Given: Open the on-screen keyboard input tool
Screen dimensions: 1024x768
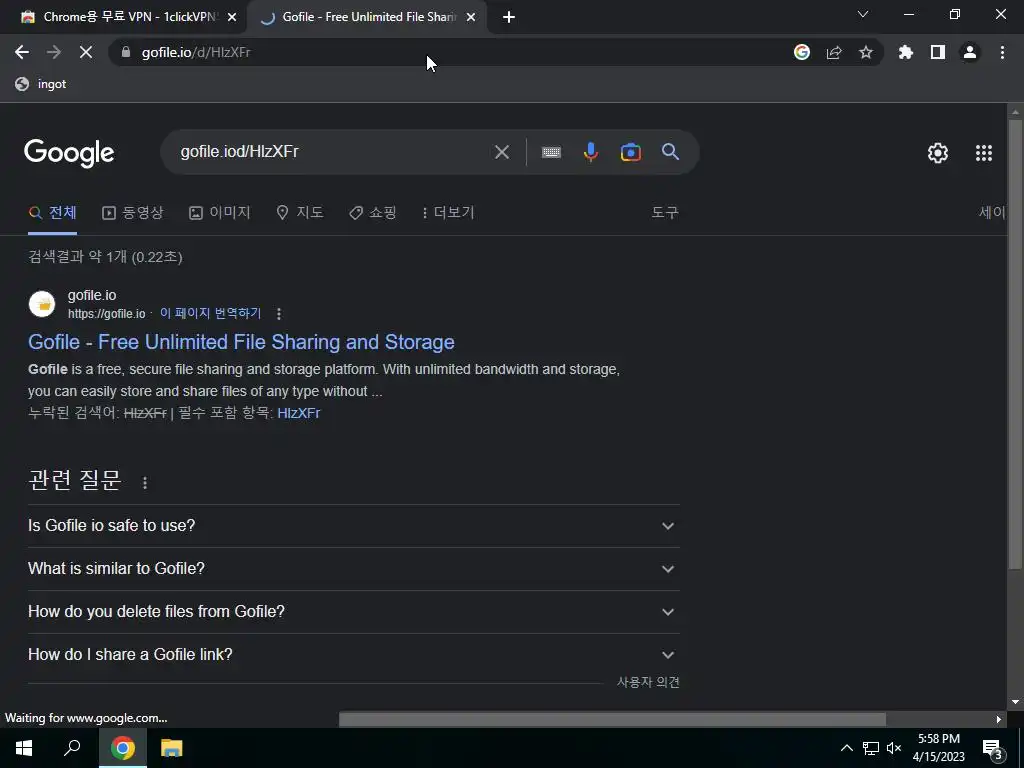Looking at the screenshot, I should (x=551, y=152).
